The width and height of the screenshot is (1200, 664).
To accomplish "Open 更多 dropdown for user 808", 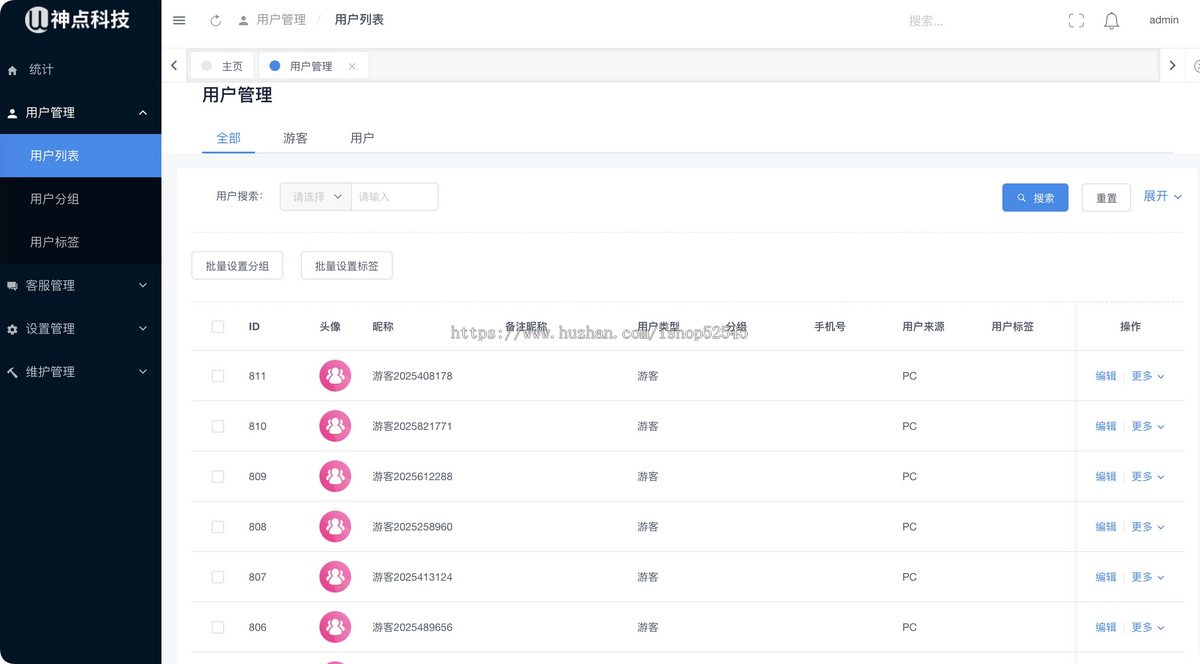I will 1148,526.
